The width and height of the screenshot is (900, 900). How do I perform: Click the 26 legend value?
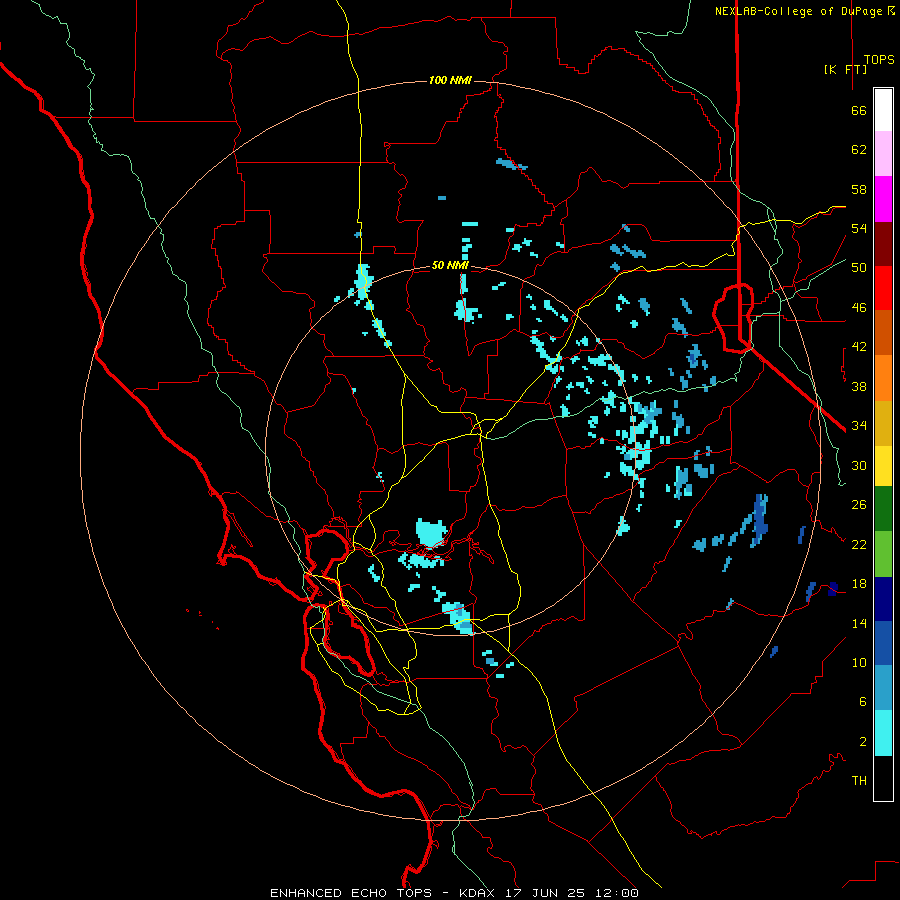click(859, 505)
